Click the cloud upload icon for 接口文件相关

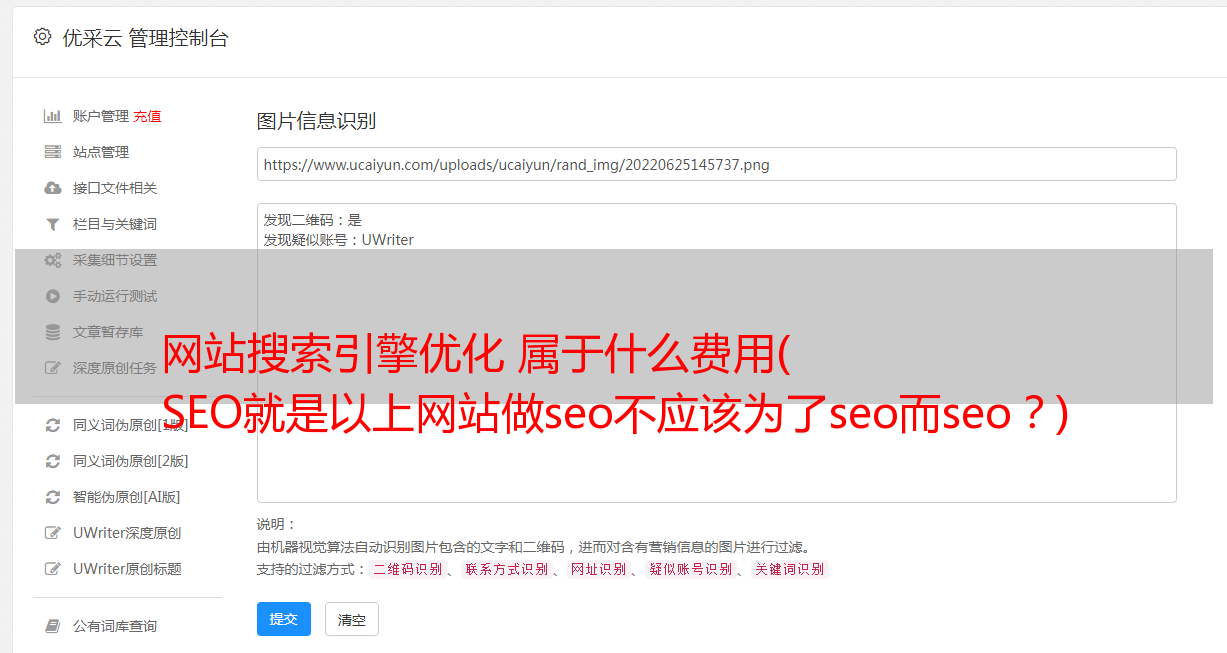click(x=53, y=188)
